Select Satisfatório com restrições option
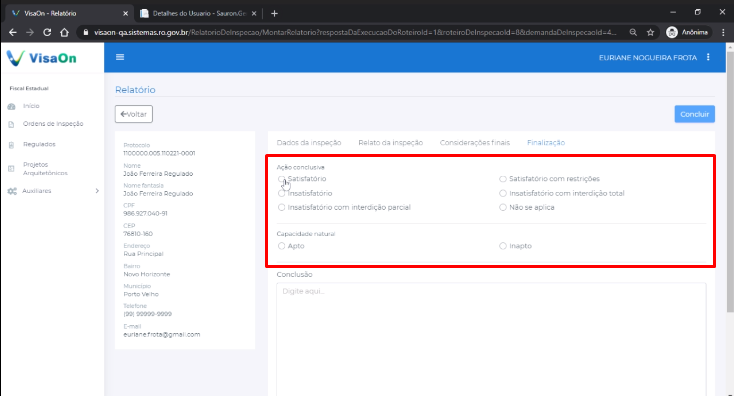 click(503, 179)
